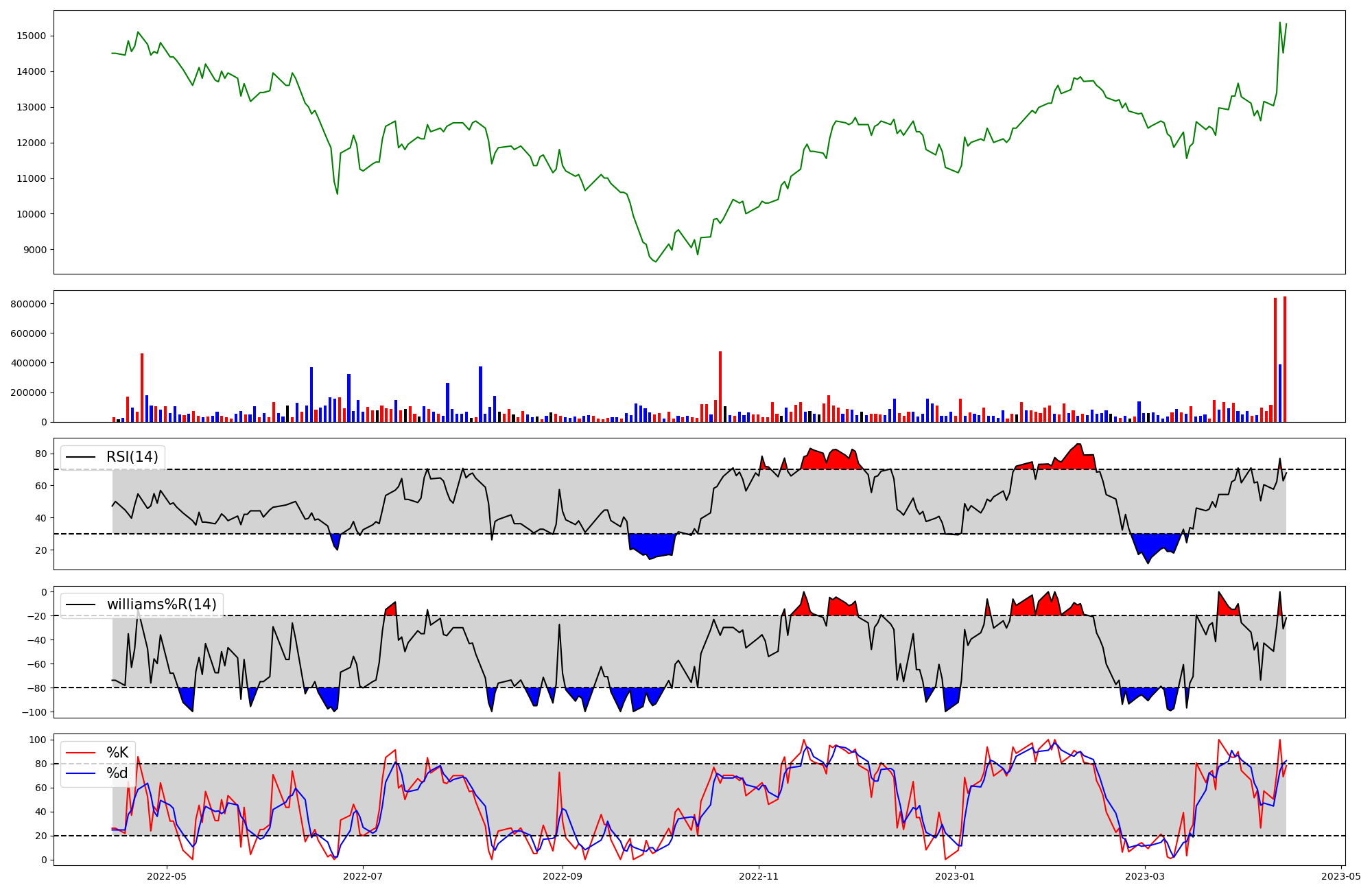The width and height of the screenshot is (1372, 892).
Task: Click the RSI(14) legend entry
Action: [132, 457]
